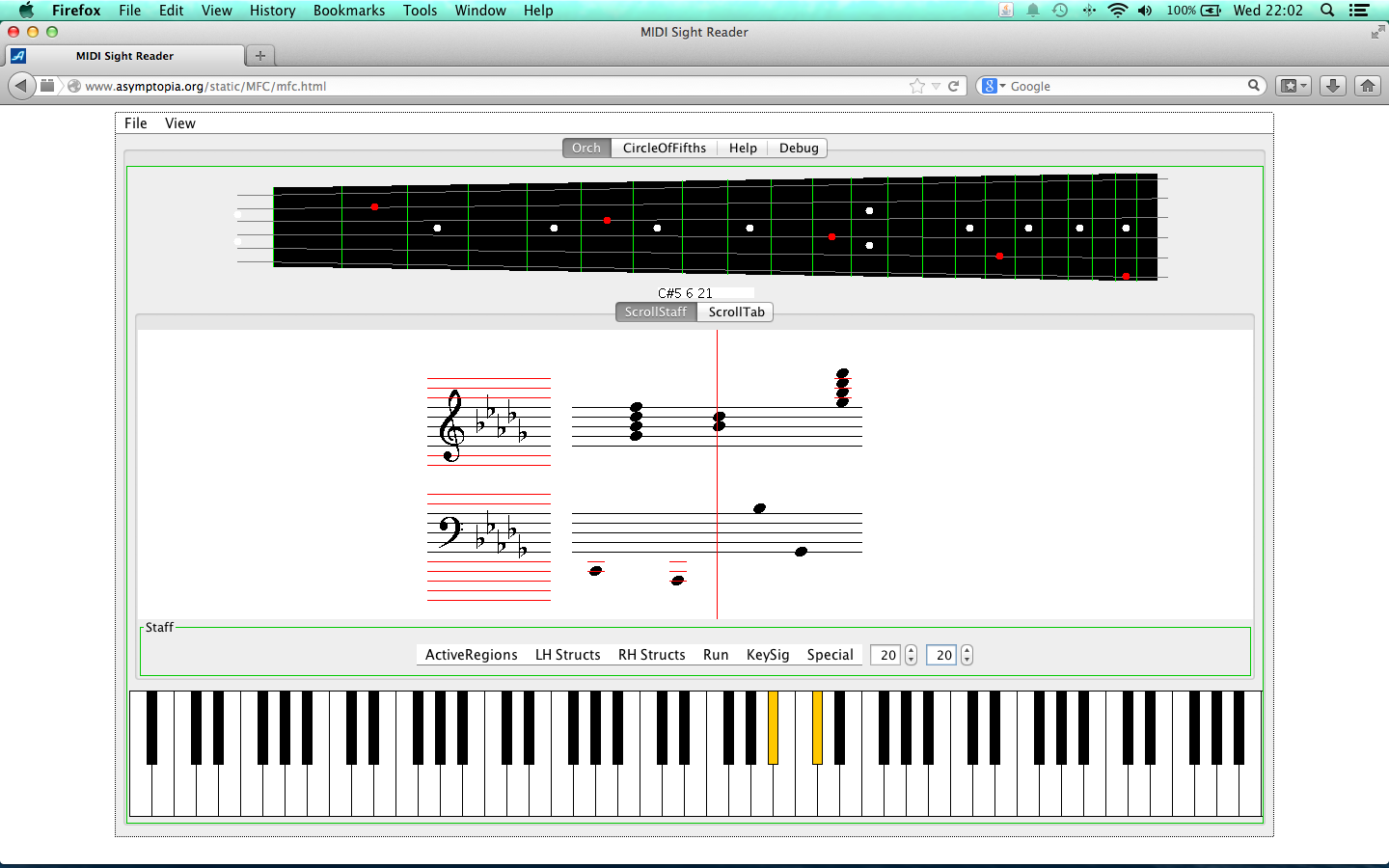
Task: Expand the toolbar extension dropdown at top right
Action: 1293,86
